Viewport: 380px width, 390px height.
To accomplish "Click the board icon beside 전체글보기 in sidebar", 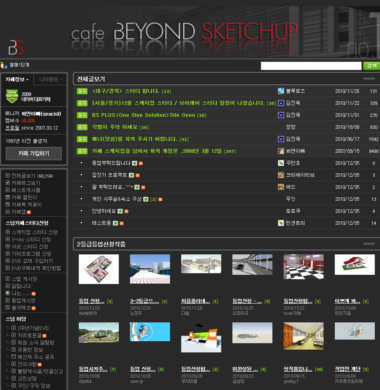I will (x=7, y=176).
